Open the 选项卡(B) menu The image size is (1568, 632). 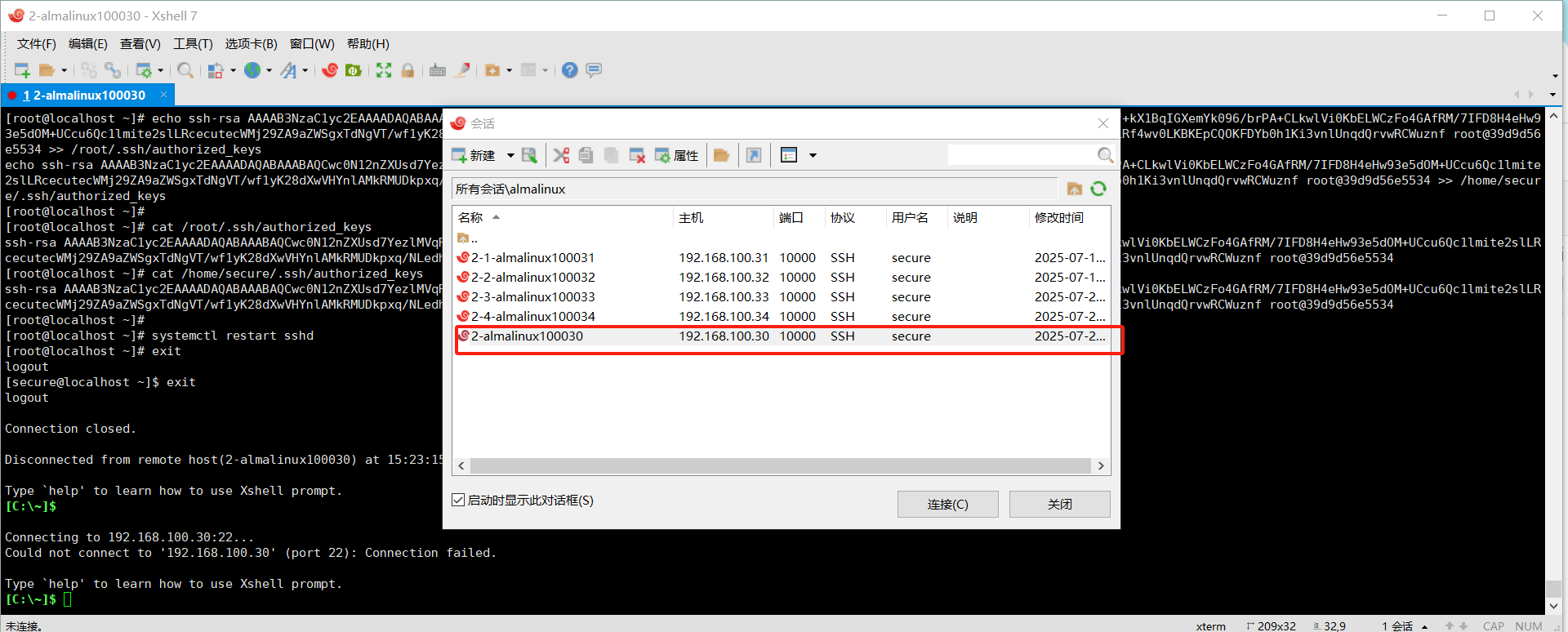[x=252, y=43]
